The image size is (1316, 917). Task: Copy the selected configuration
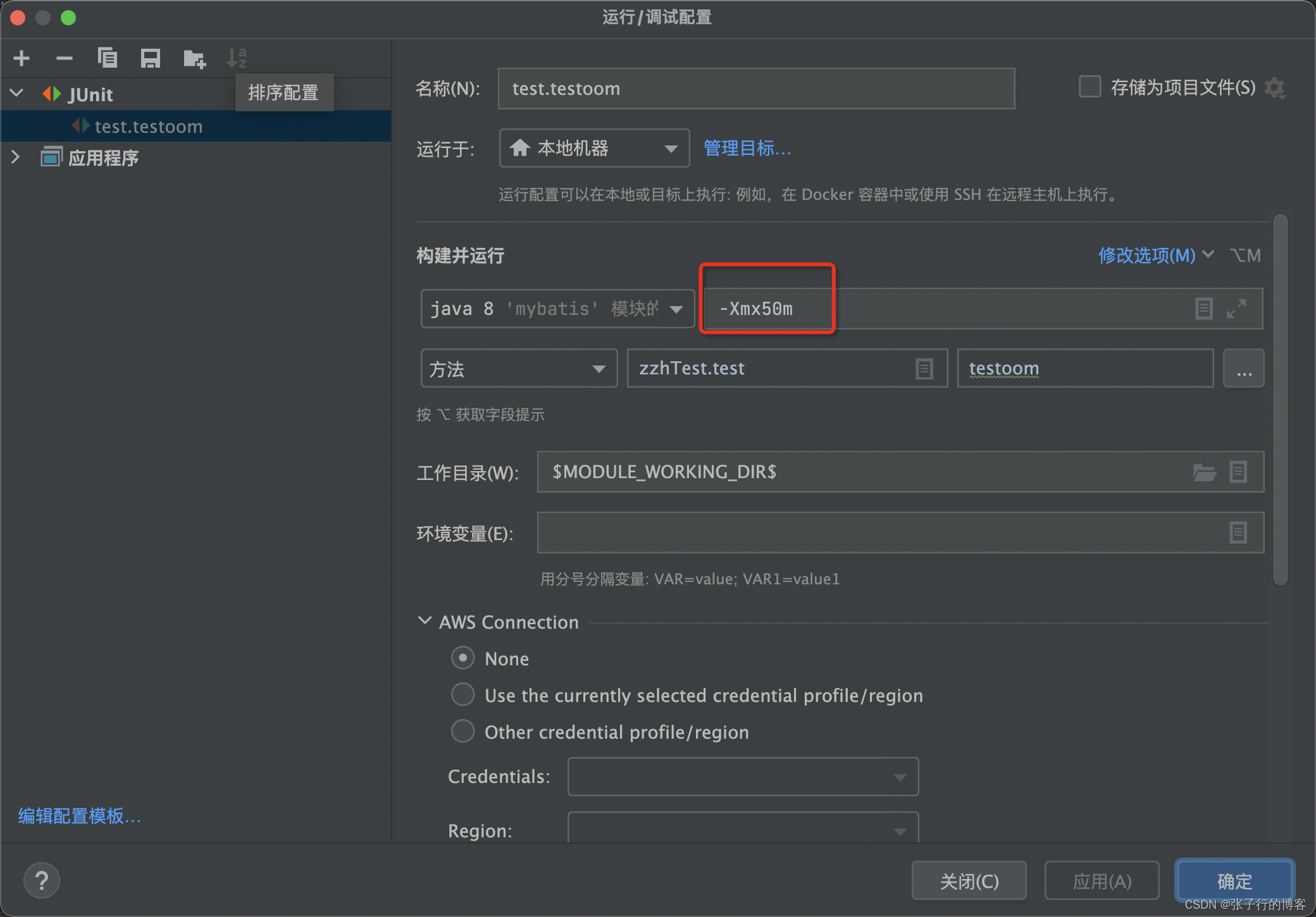pyautogui.click(x=107, y=58)
